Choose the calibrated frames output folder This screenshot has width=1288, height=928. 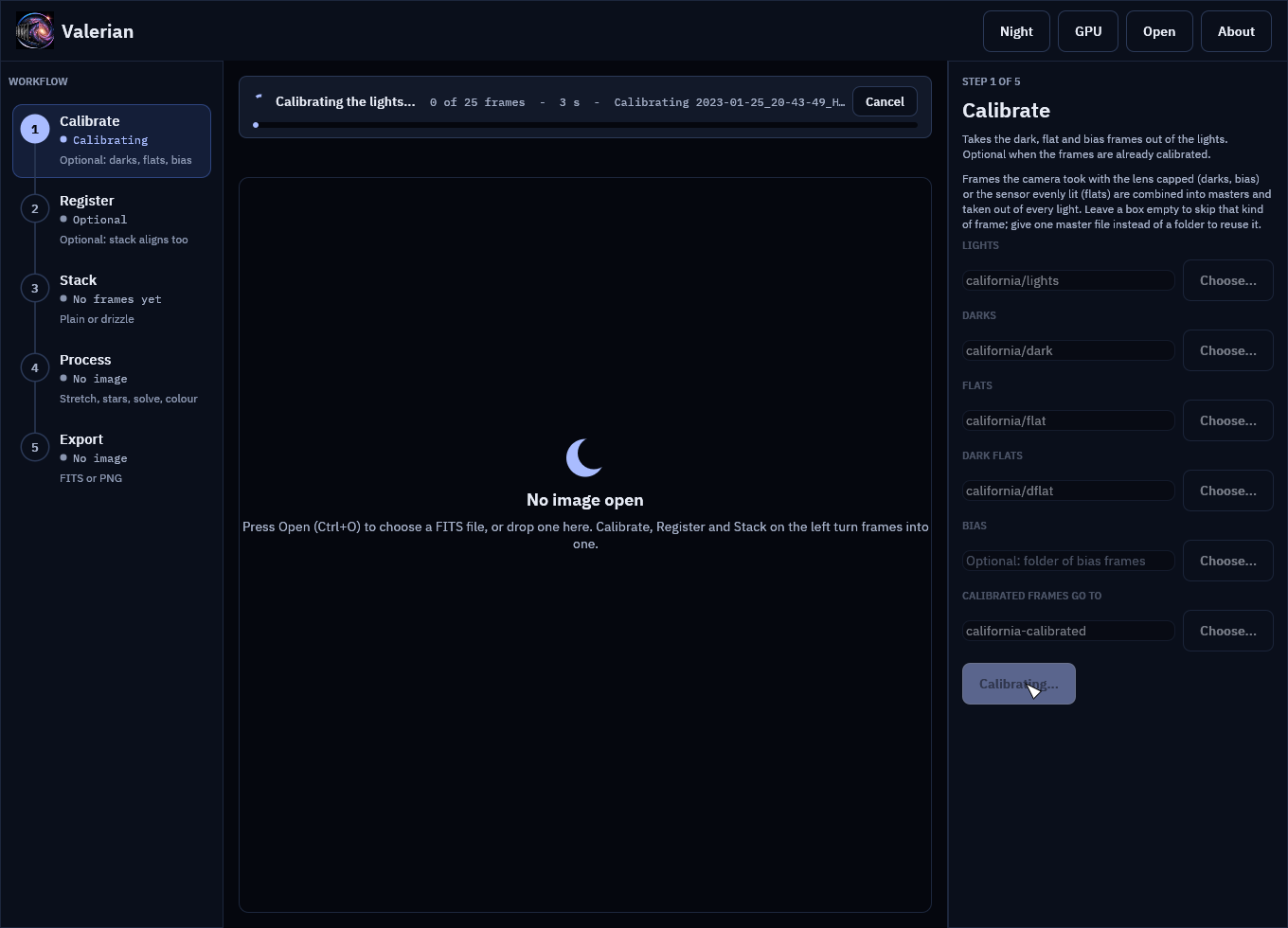point(1227,631)
